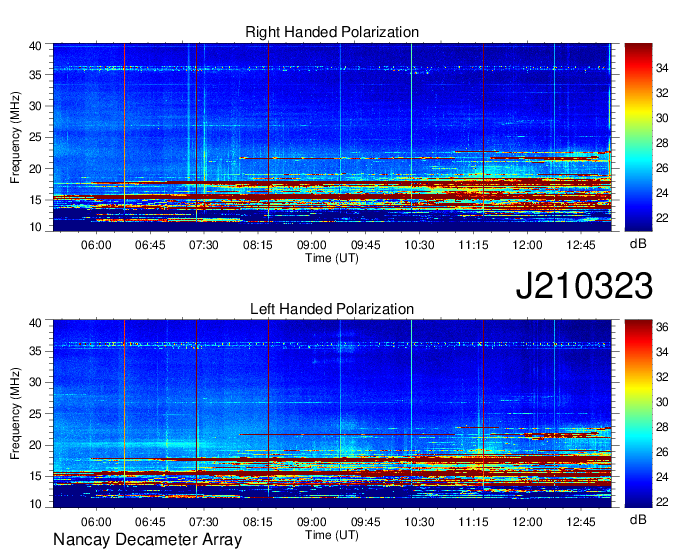Screen dimensions: 680x552
Task: Click 09:45 time tick under Right Handed plot
Action: click(366, 245)
